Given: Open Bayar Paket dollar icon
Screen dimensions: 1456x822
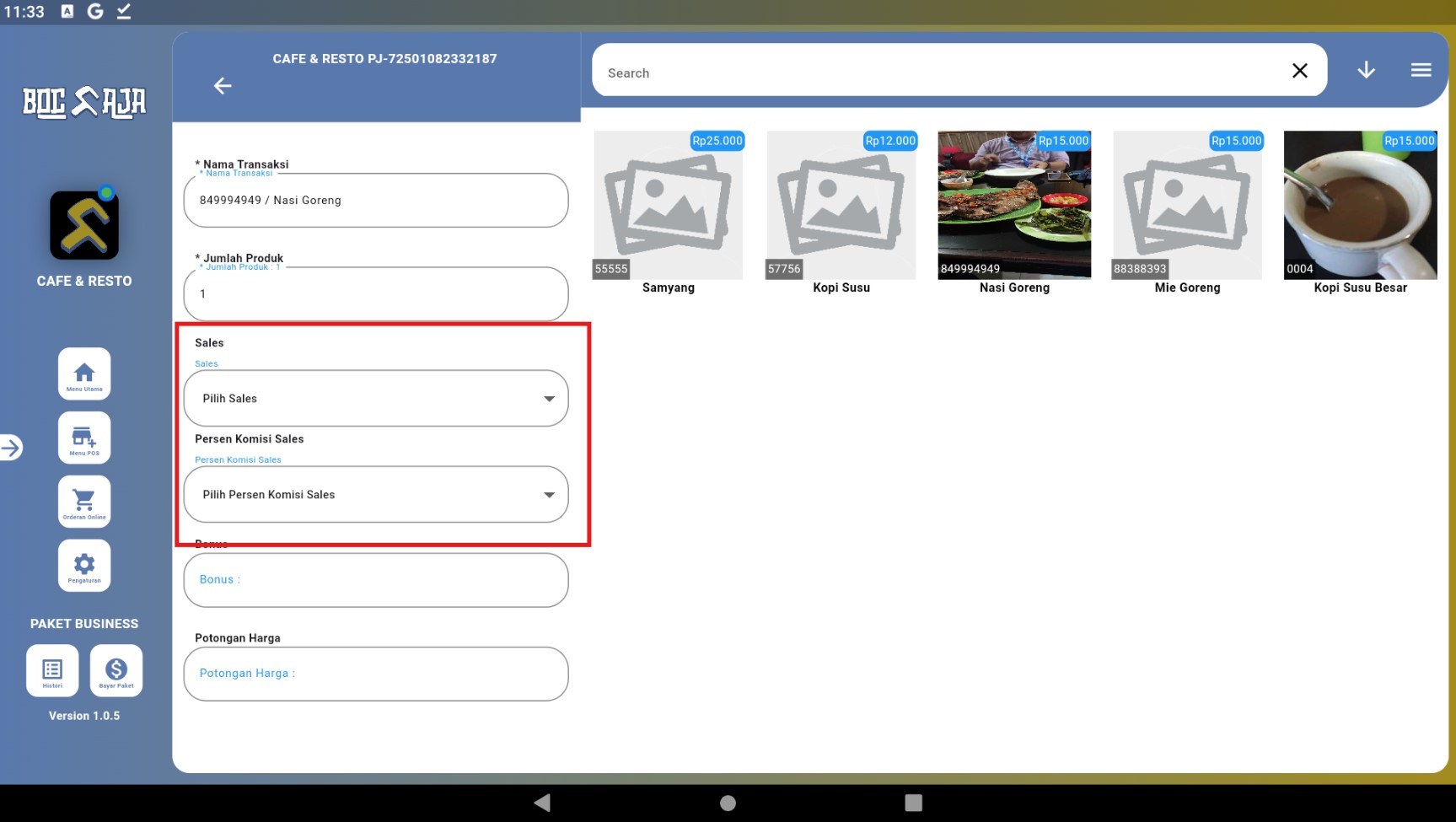Looking at the screenshot, I should pyautogui.click(x=116, y=671).
